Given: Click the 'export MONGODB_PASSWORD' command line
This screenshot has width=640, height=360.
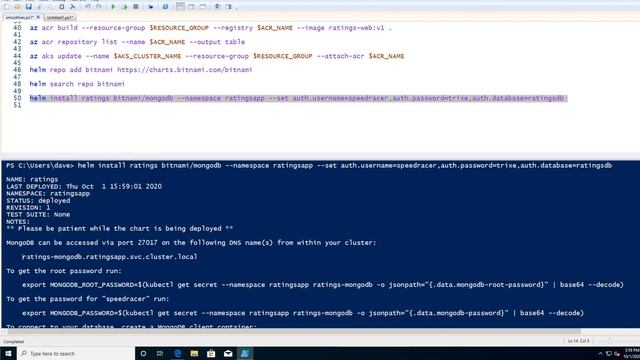Looking at the screenshot, I should [303, 313].
